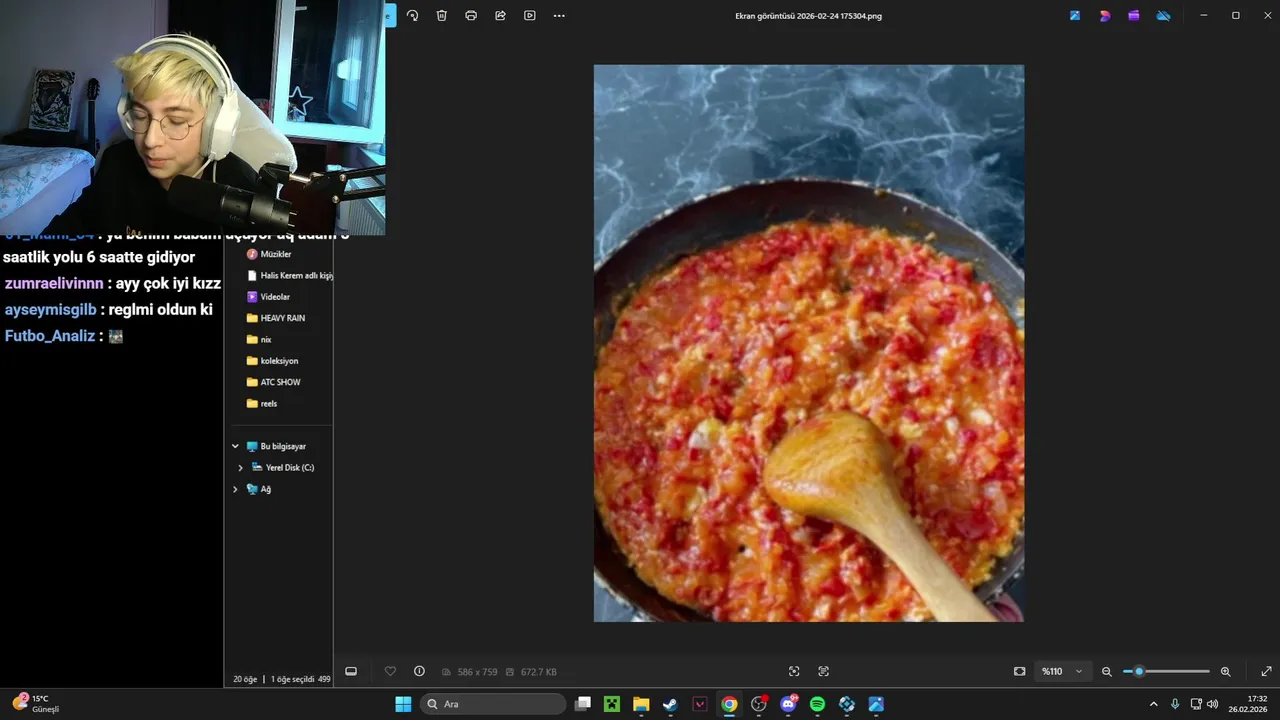The height and width of the screenshot is (720, 1280).
Task: Start slideshow from the toolbar
Action: pyautogui.click(x=530, y=16)
